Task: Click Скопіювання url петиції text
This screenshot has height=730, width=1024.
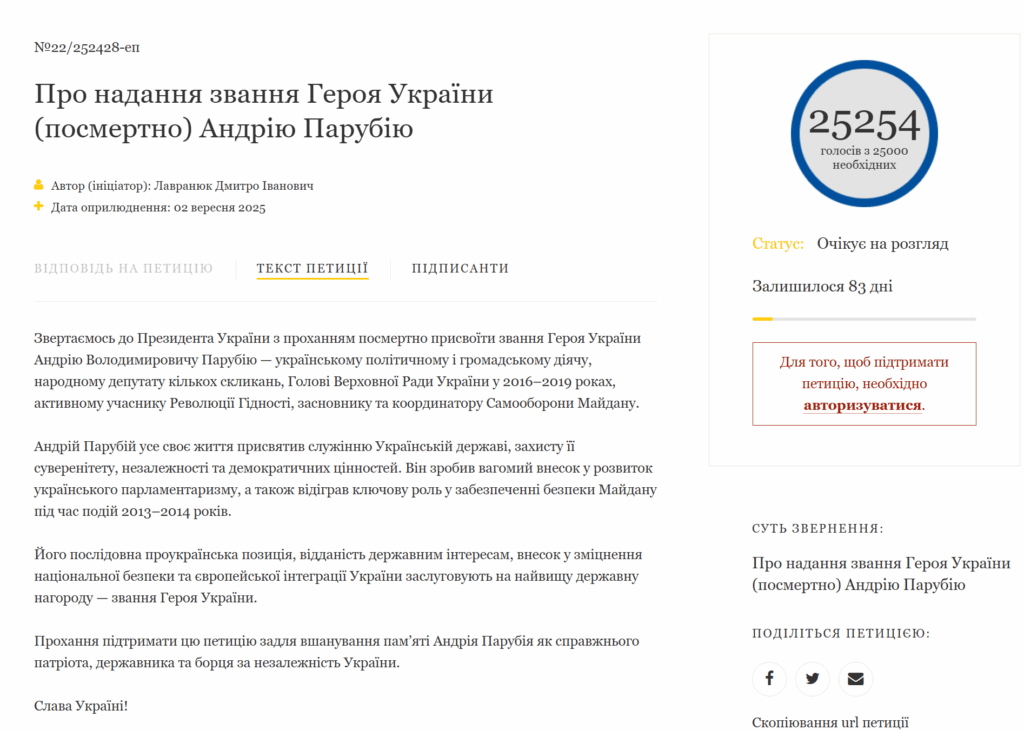Action: tap(830, 722)
